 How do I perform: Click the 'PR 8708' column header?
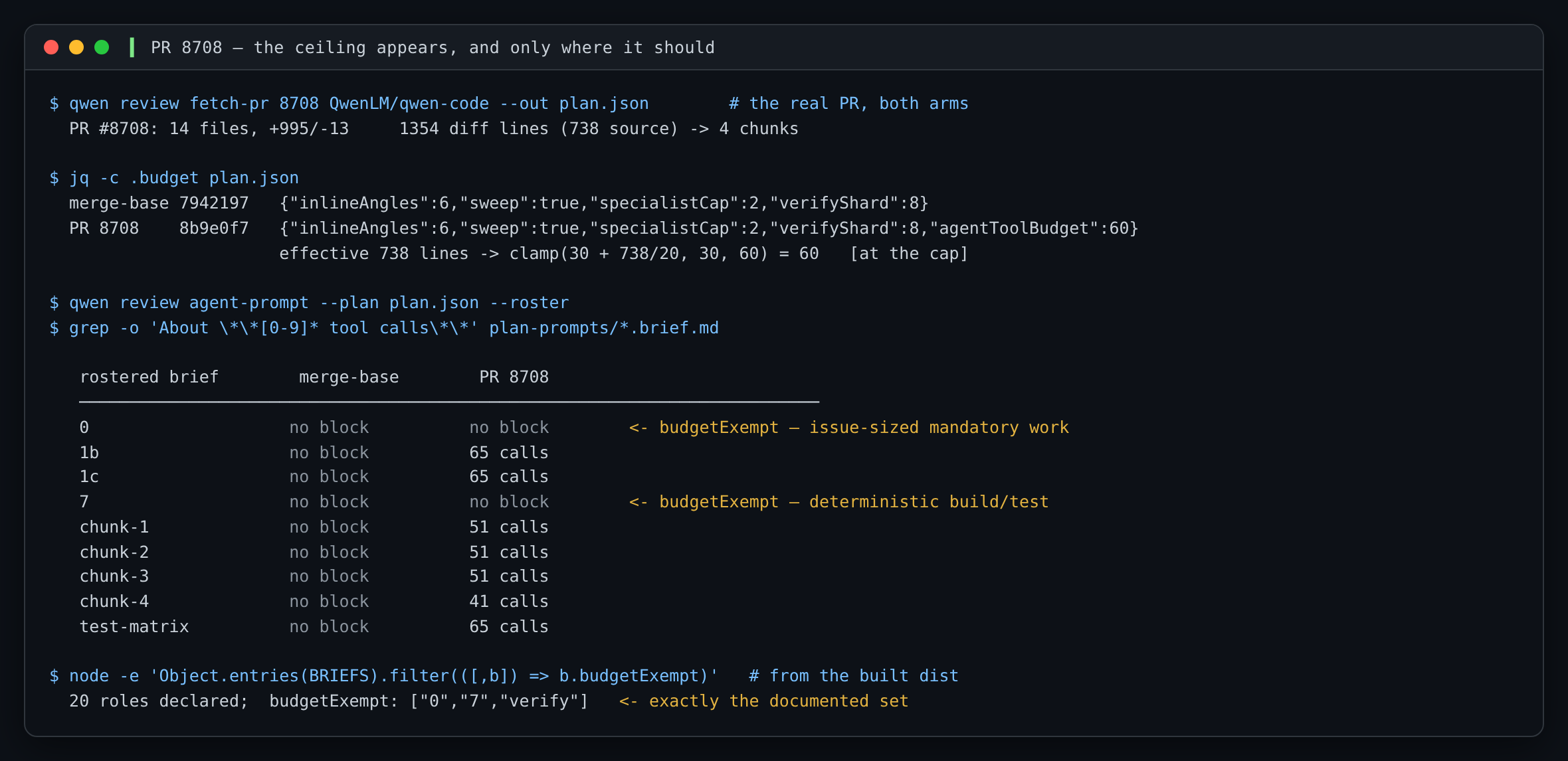click(514, 377)
